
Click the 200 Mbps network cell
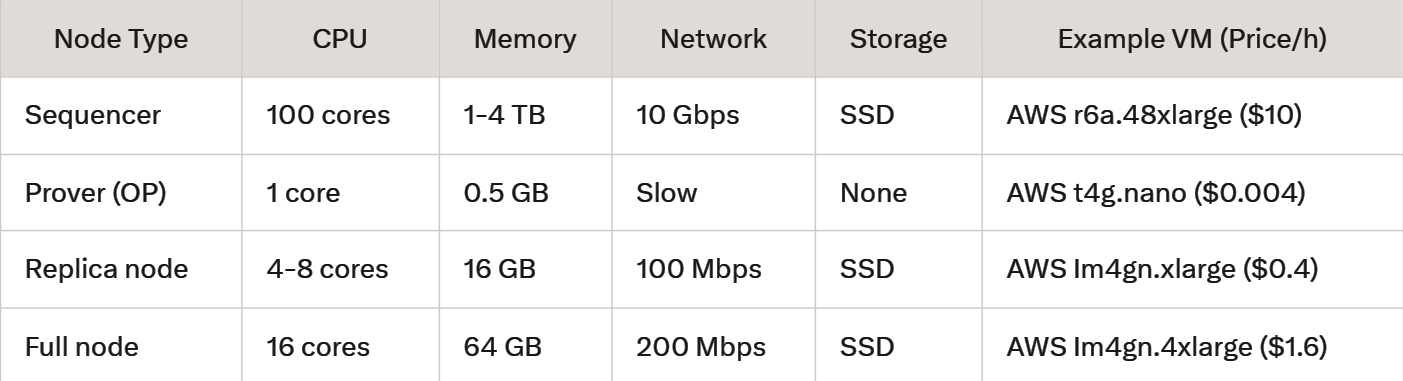(x=701, y=347)
